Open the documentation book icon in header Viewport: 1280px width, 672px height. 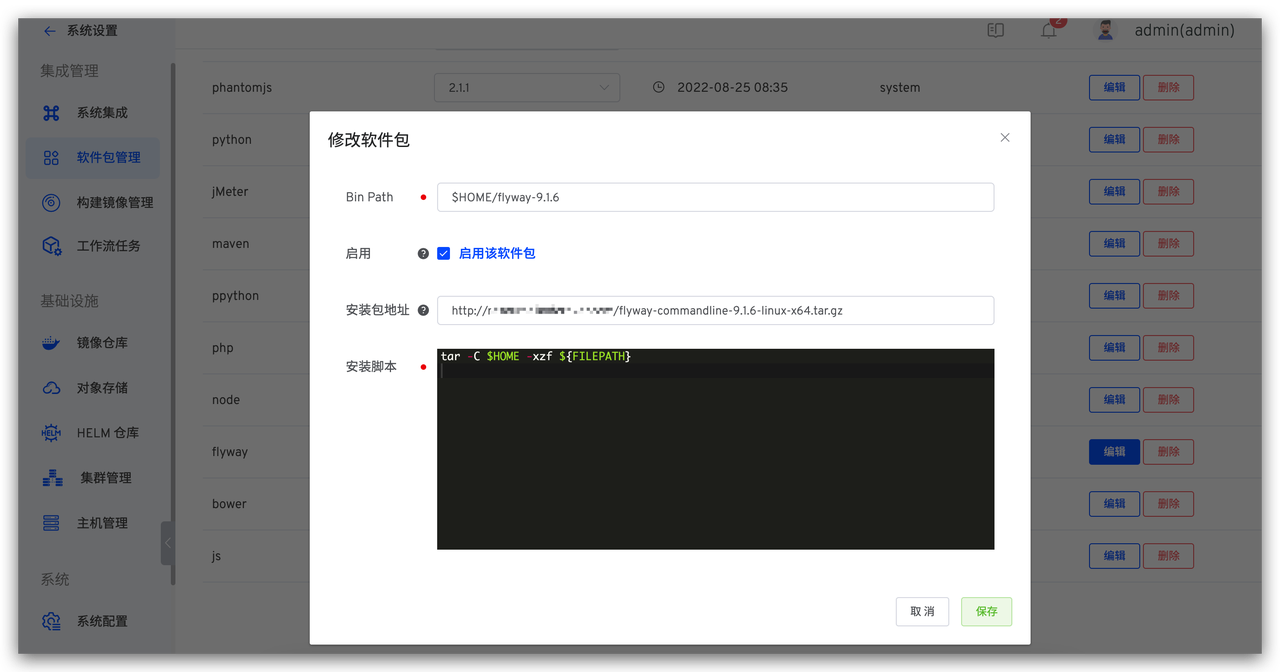pyautogui.click(x=995, y=31)
